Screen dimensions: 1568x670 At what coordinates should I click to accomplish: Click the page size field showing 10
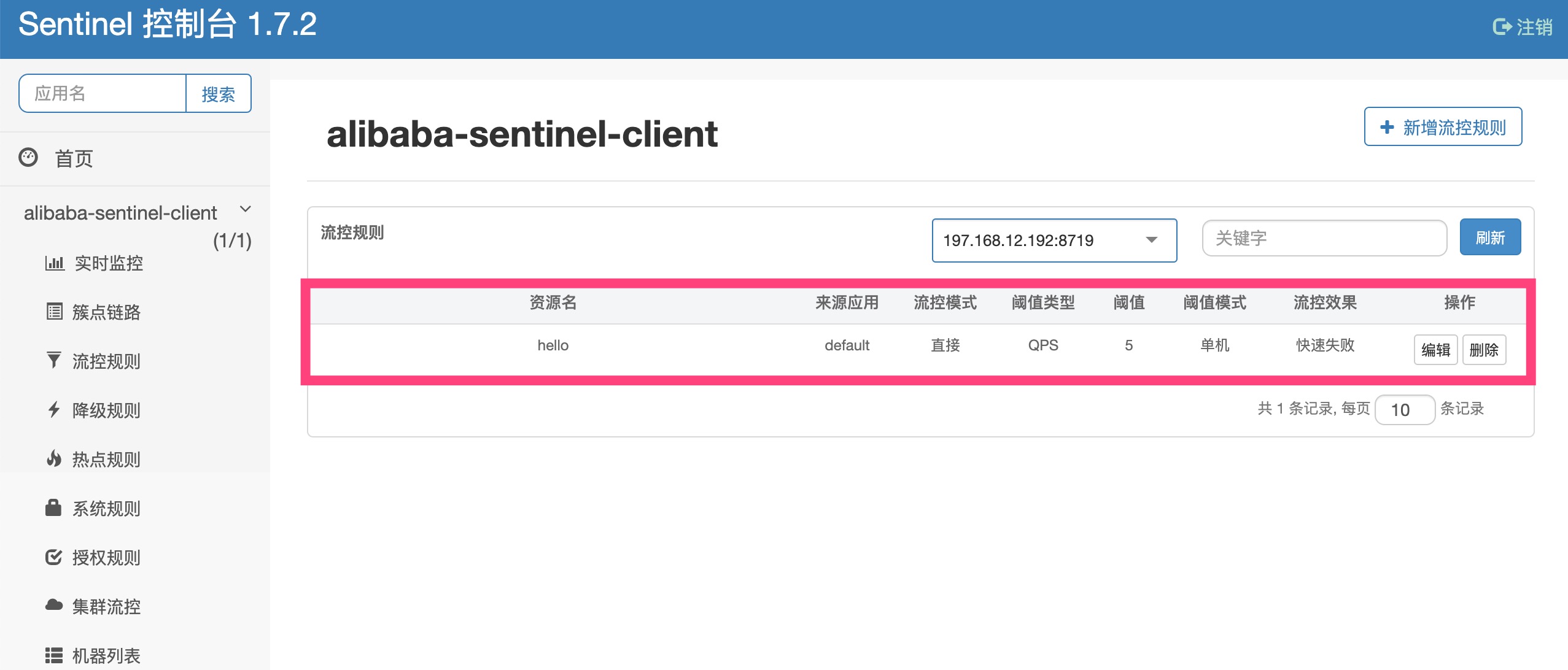pyautogui.click(x=1405, y=409)
